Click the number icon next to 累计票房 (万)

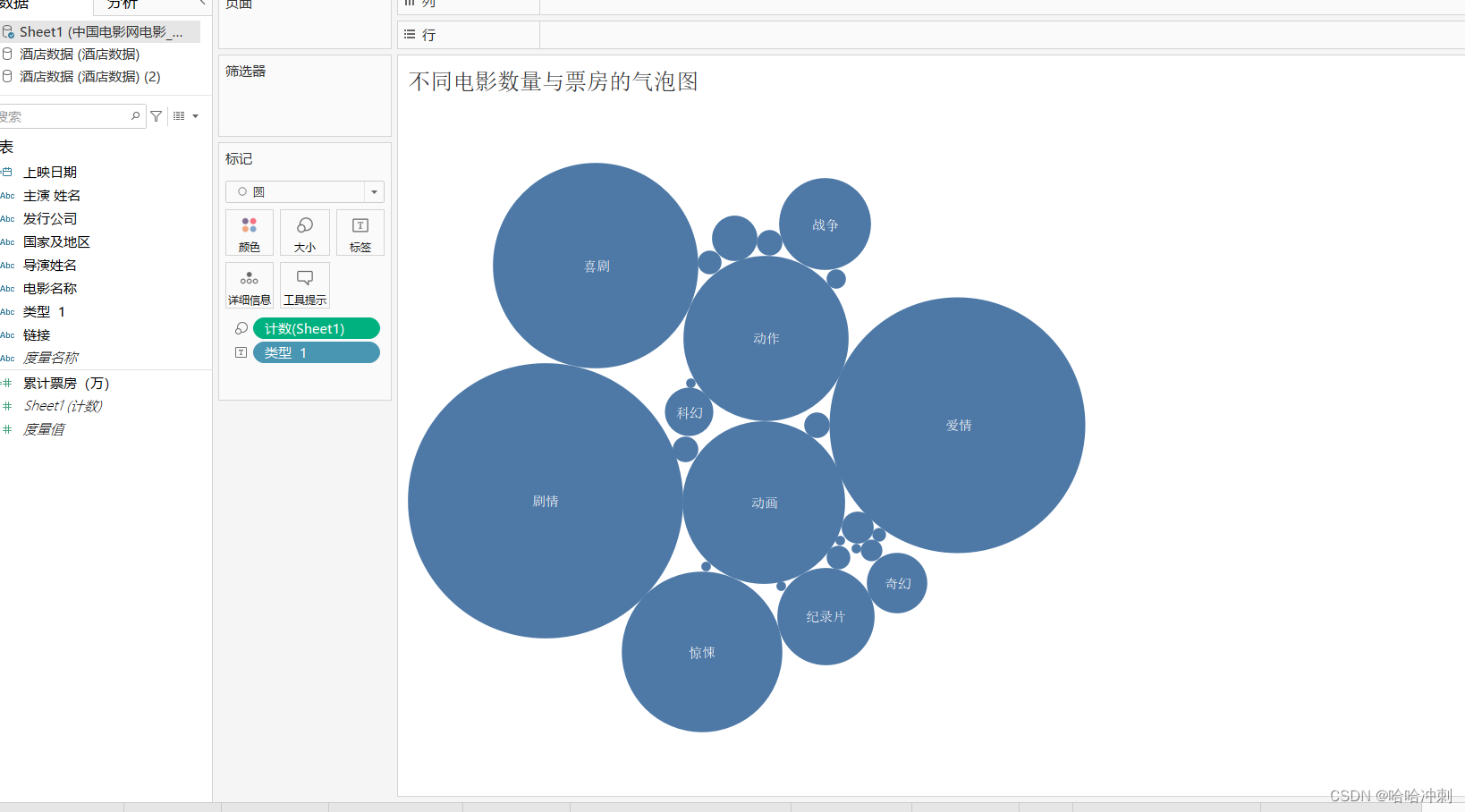tap(7, 383)
